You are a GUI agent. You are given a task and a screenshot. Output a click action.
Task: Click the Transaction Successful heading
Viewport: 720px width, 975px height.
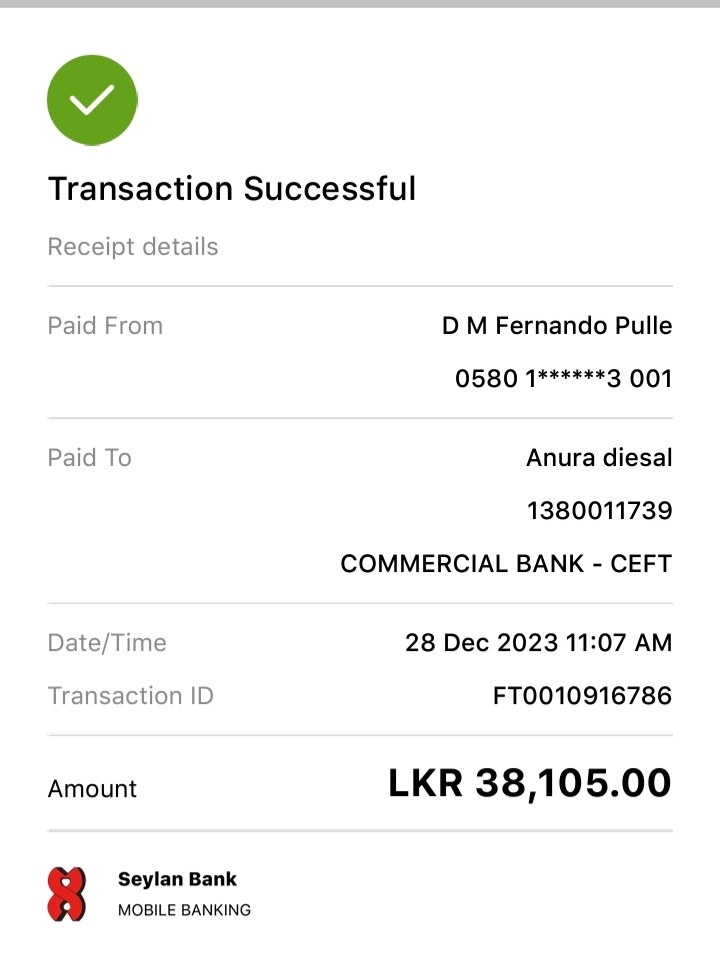232,188
